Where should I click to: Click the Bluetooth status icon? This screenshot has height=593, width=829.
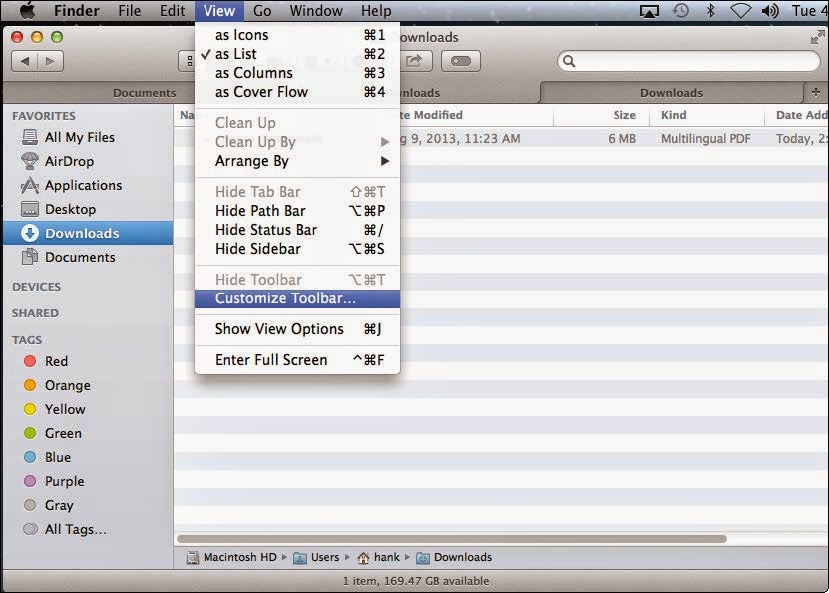[711, 11]
